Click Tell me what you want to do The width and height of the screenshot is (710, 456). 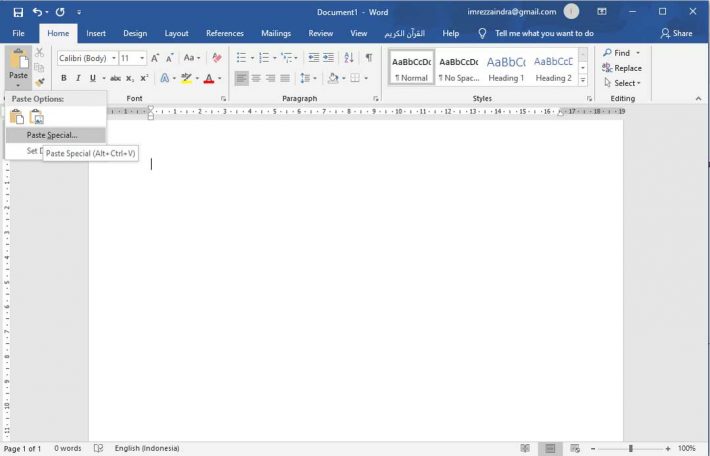(x=544, y=34)
